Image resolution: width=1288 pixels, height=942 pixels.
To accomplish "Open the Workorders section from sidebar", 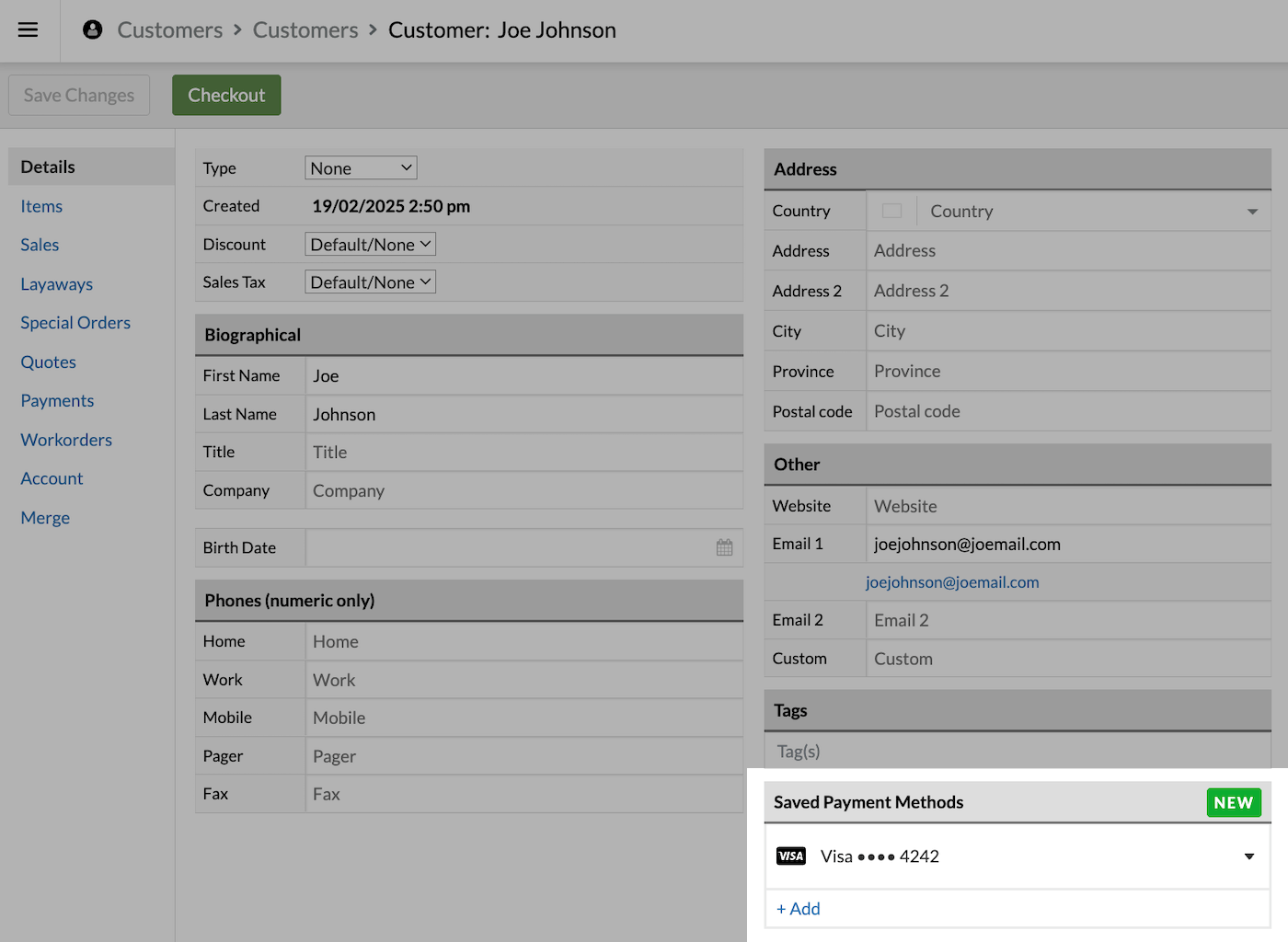I will (65, 440).
